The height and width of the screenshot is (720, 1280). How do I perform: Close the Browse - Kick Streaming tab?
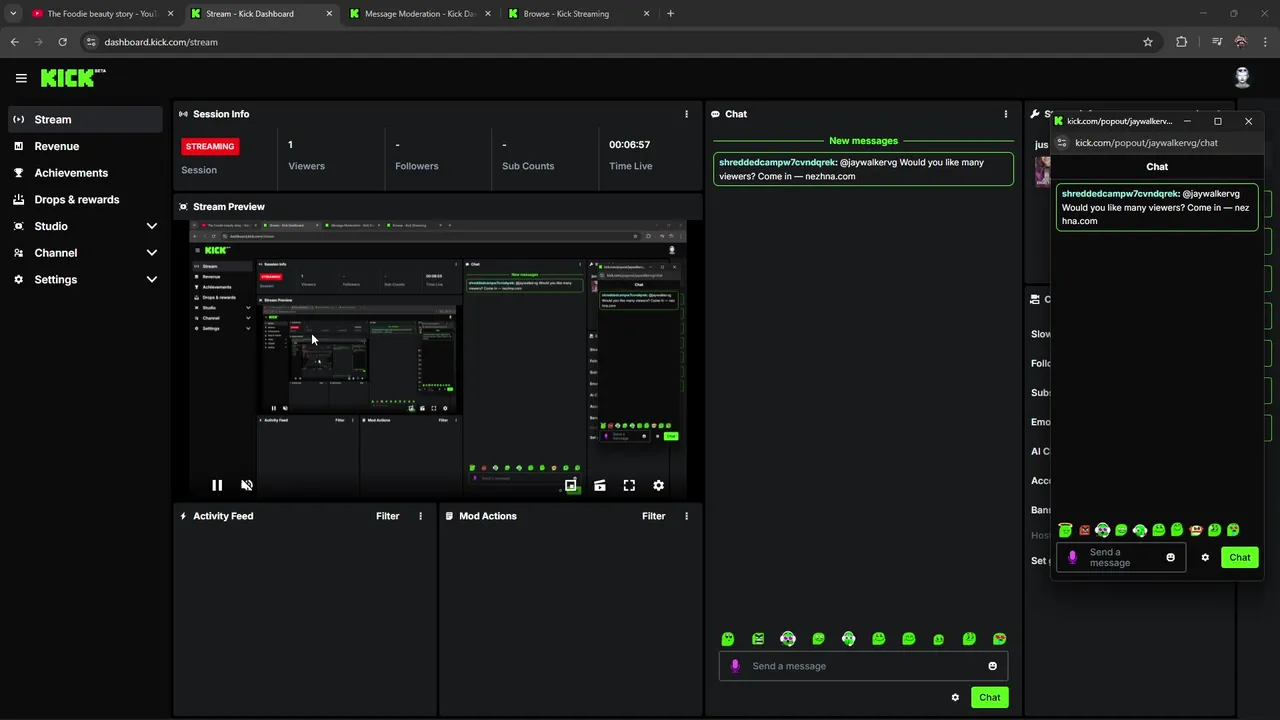coord(646,14)
